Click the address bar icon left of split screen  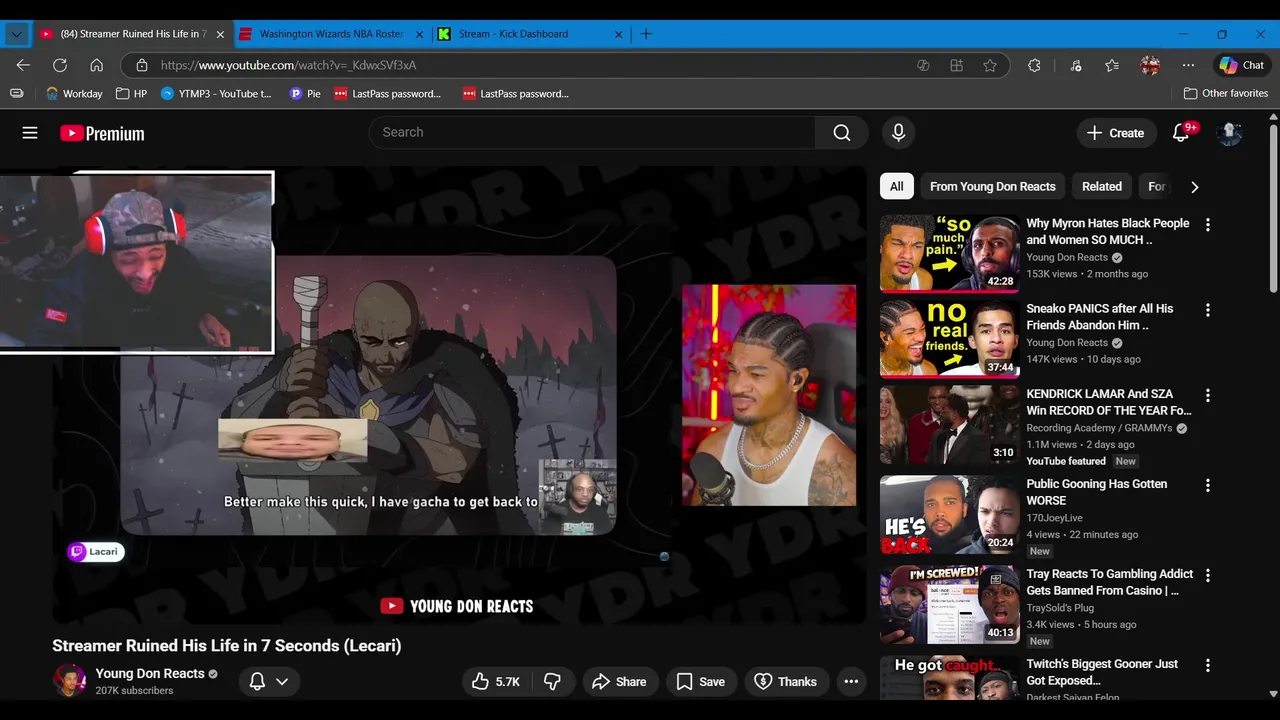923,65
